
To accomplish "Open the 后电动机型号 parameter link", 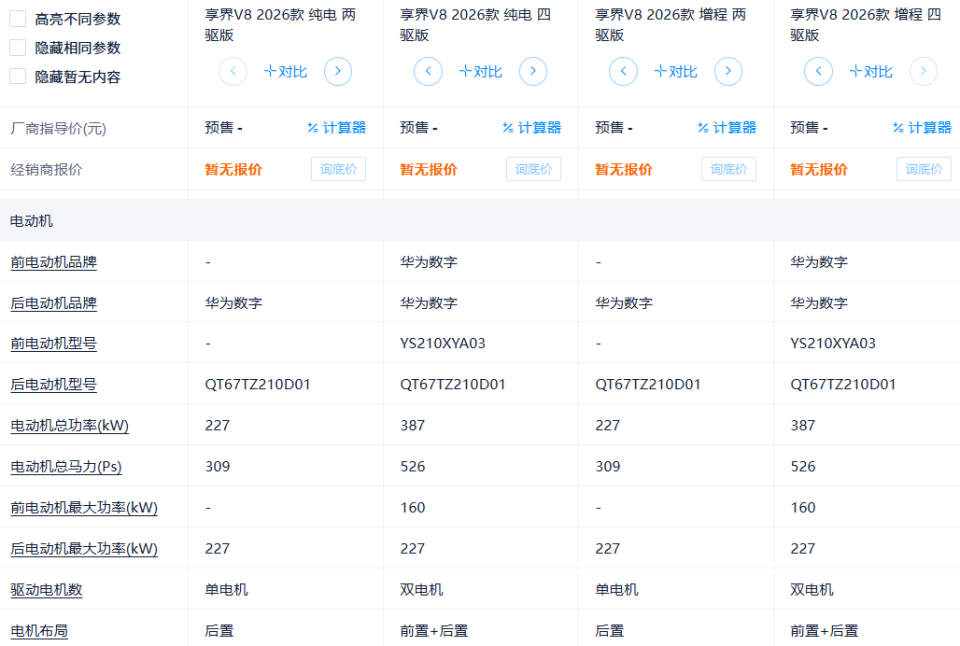I will [x=54, y=385].
